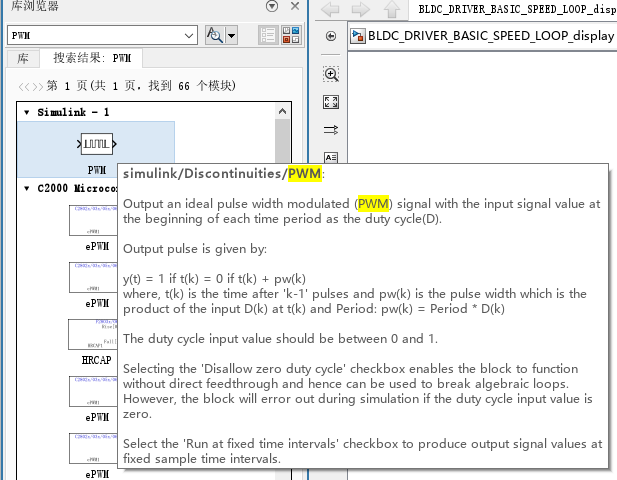Switch to the 库 tab
Viewport: 617px width, 480px height.
pyautogui.click(x=23, y=58)
